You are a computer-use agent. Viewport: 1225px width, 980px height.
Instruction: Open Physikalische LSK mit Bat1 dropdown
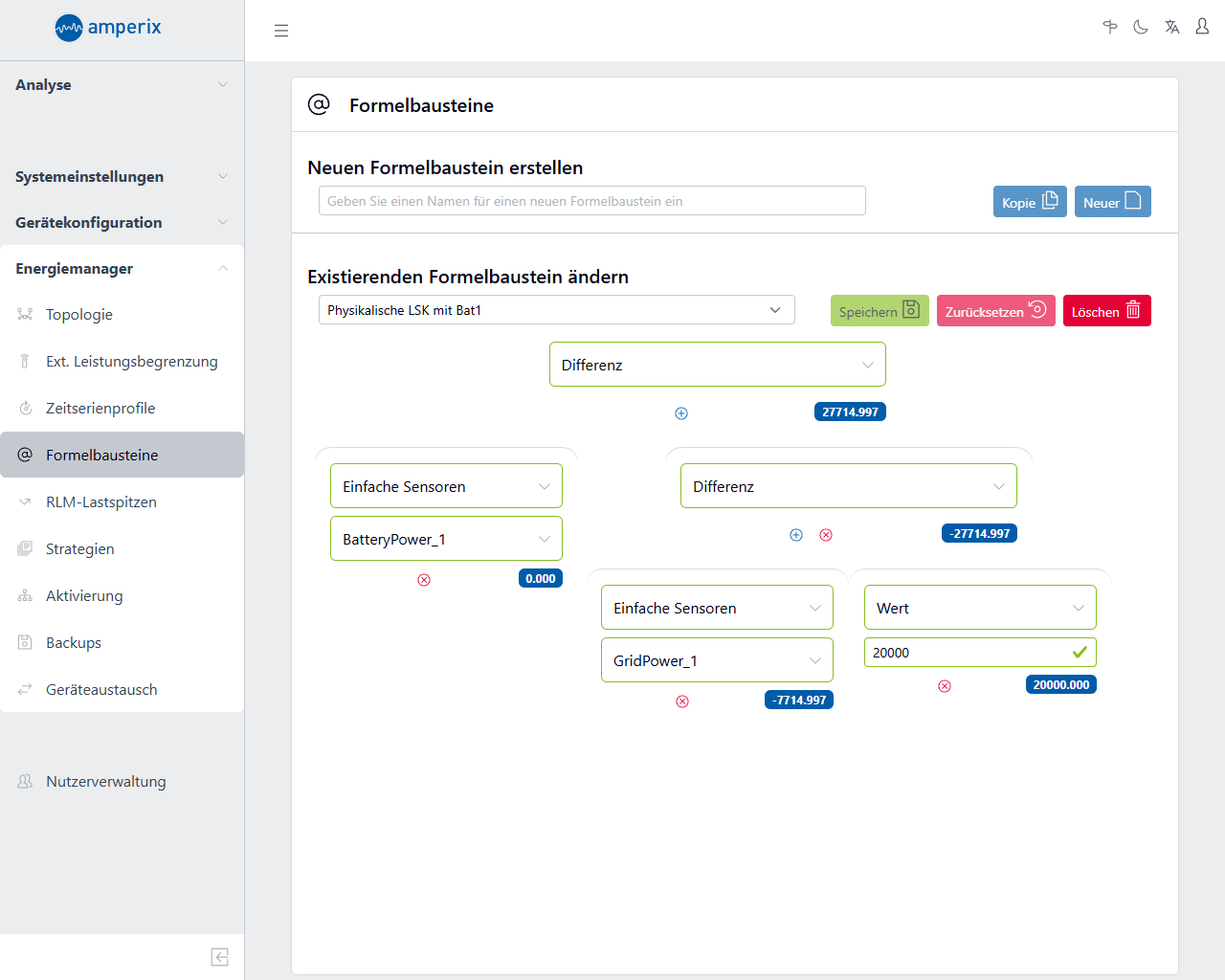(556, 310)
